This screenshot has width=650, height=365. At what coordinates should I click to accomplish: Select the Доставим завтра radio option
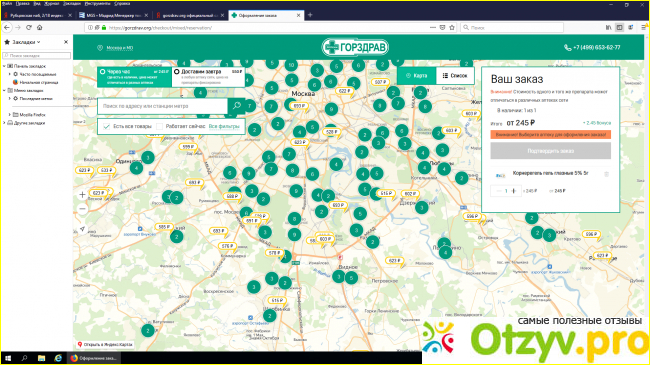point(177,72)
